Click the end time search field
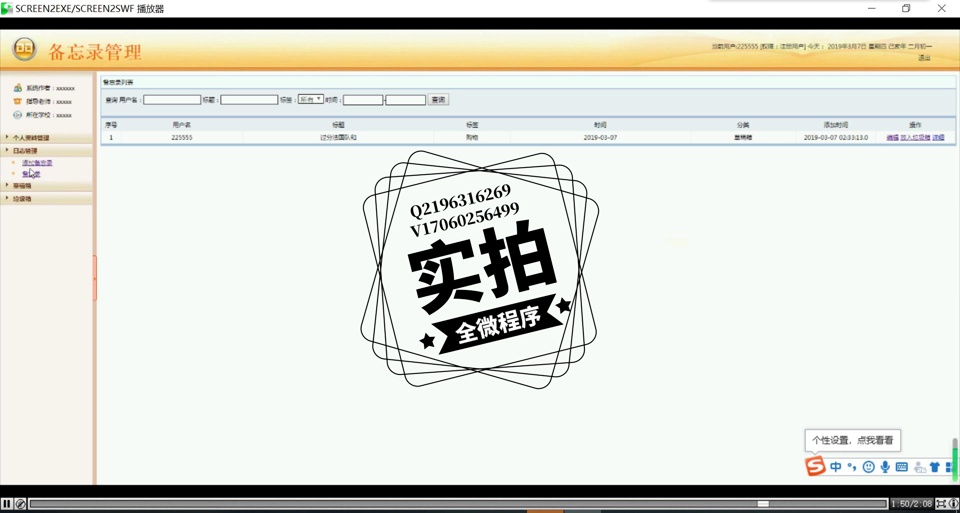The width and height of the screenshot is (960, 513). tap(406, 100)
